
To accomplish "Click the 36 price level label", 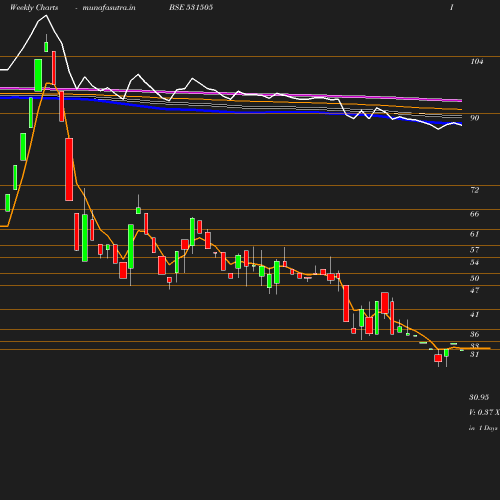I will 475,334.
